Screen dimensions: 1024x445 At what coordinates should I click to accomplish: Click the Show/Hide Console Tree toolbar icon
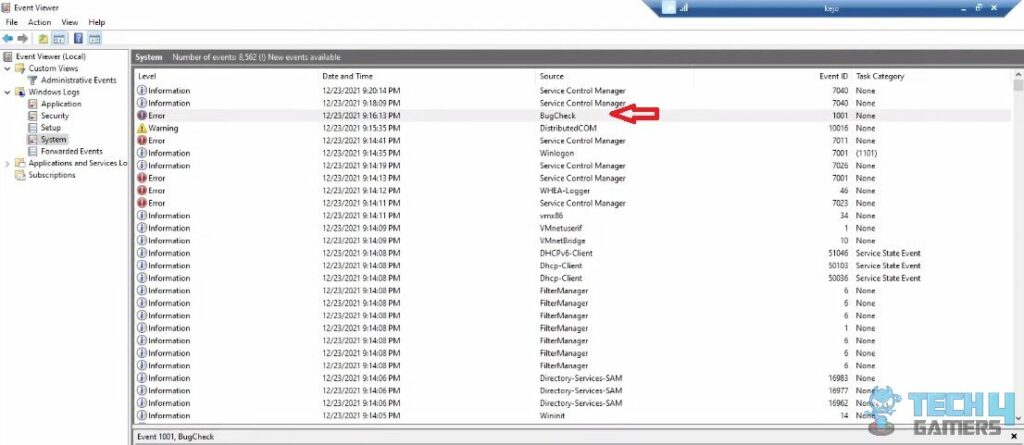tap(60, 39)
